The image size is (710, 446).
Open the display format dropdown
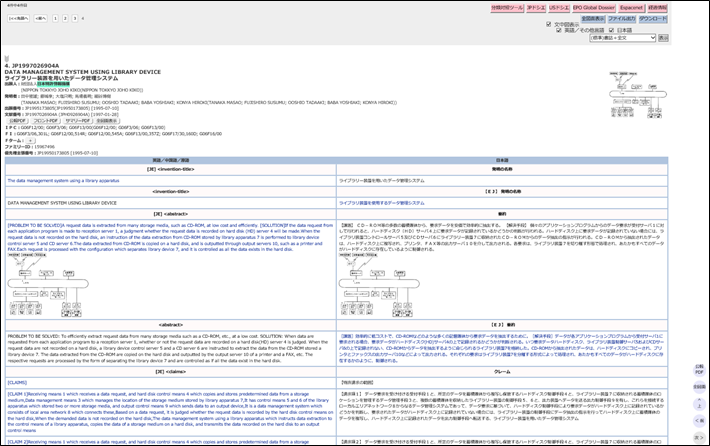[x=623, y=38]
